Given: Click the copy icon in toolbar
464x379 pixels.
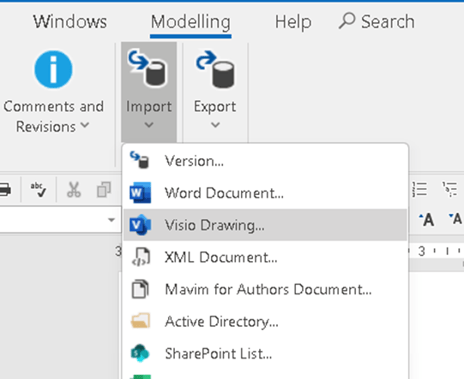Looking at the screenshot, I should tap(104, 190).
